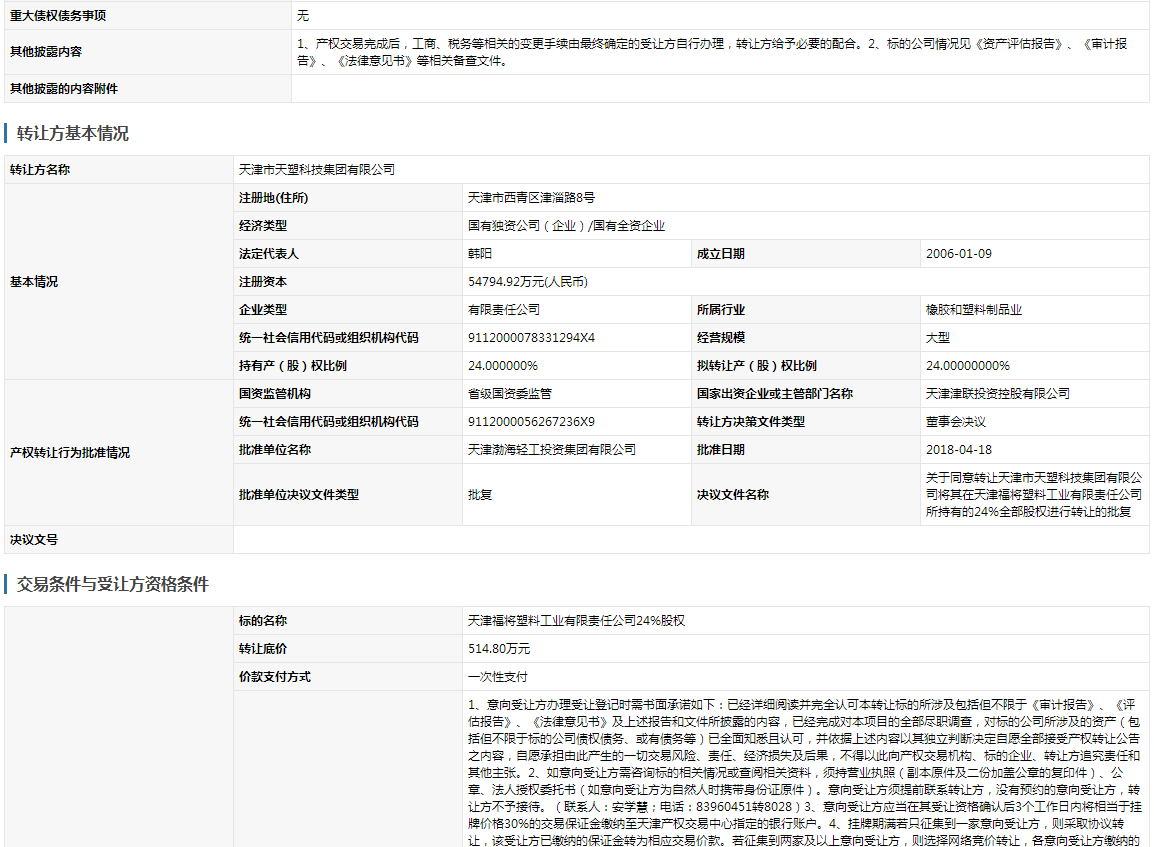Image resolution: width=1154 pixels, height=847 pixels.
Task: Click the 产权转让行为批准情况 group label
Action: click(x=70, y=453)
